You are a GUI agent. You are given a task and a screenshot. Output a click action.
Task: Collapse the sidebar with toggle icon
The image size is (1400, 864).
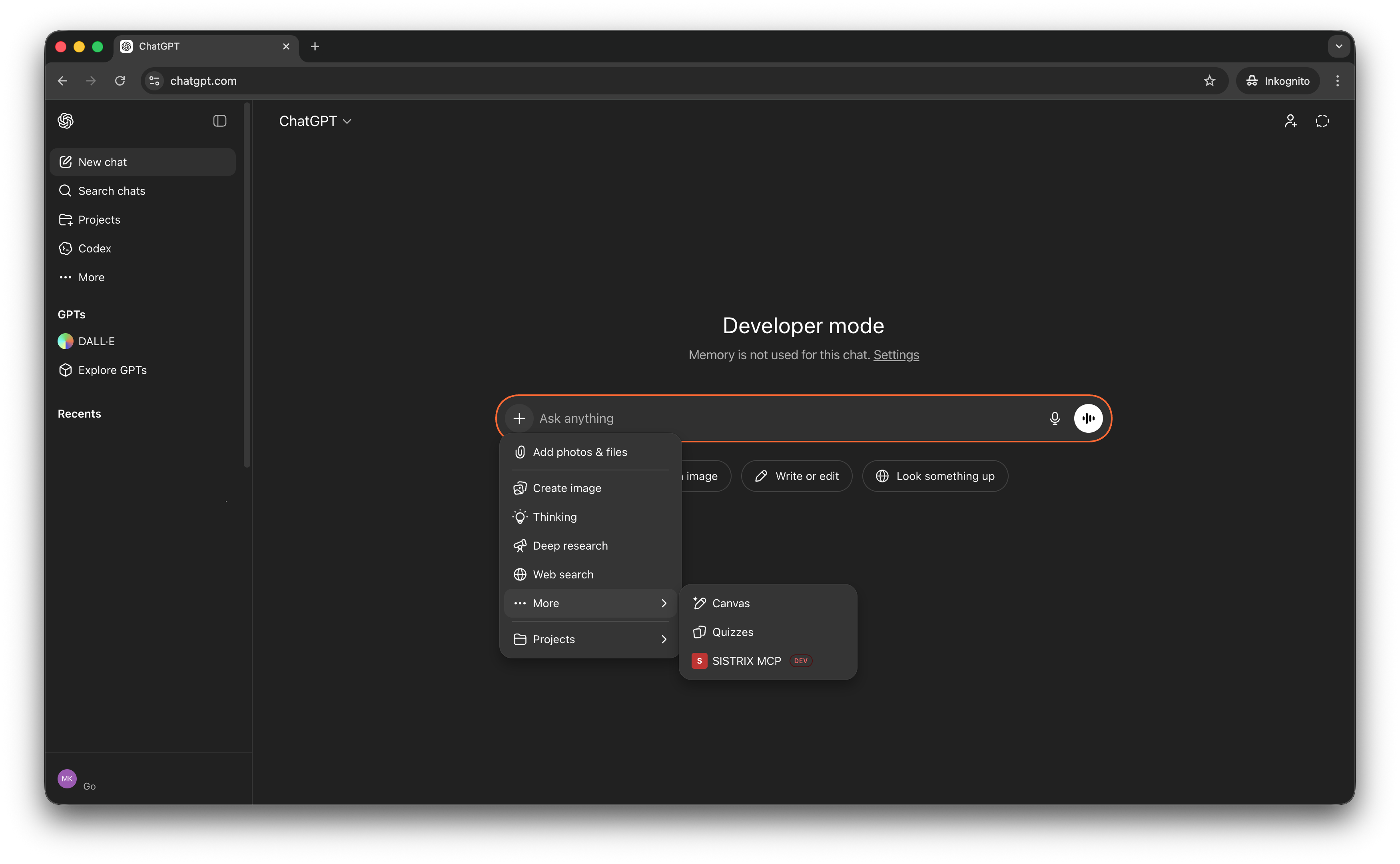tap(220, 121)
